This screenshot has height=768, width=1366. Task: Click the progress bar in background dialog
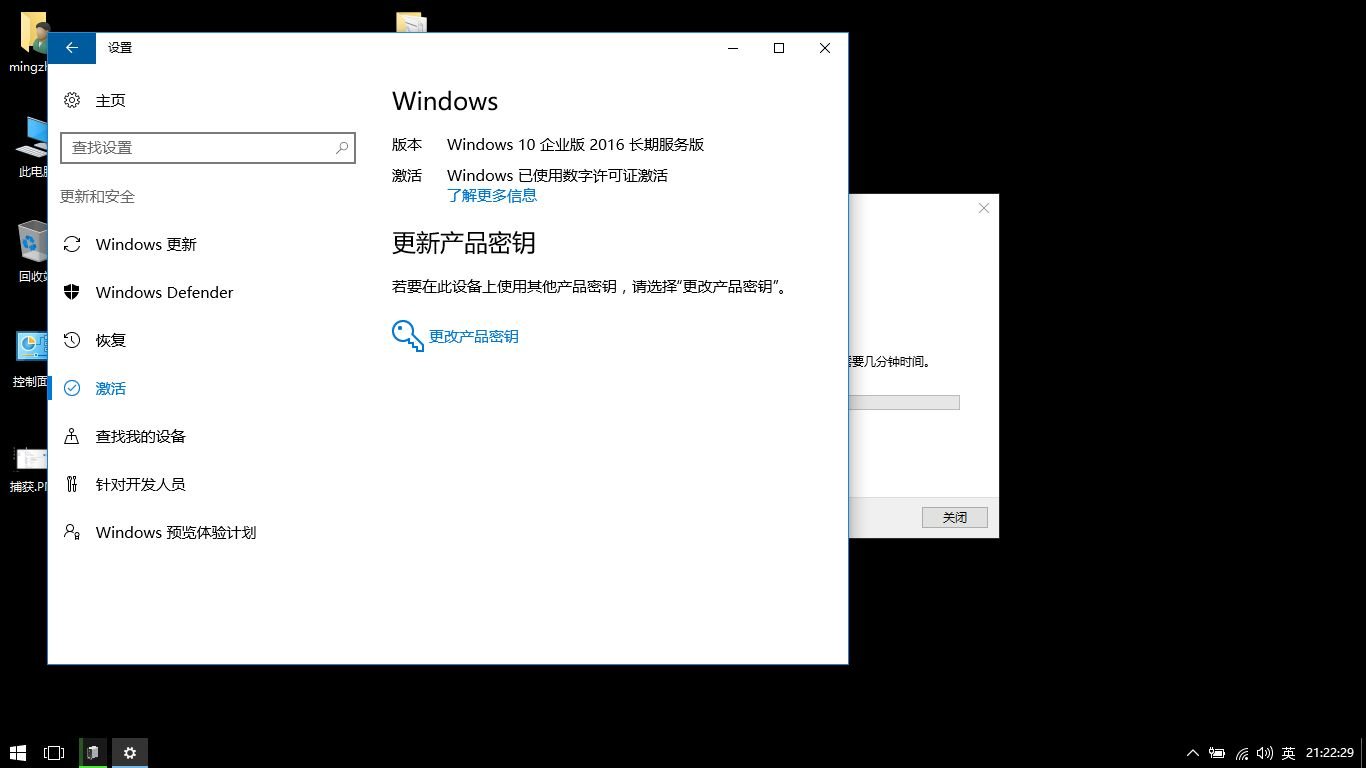tap(904, 402)
